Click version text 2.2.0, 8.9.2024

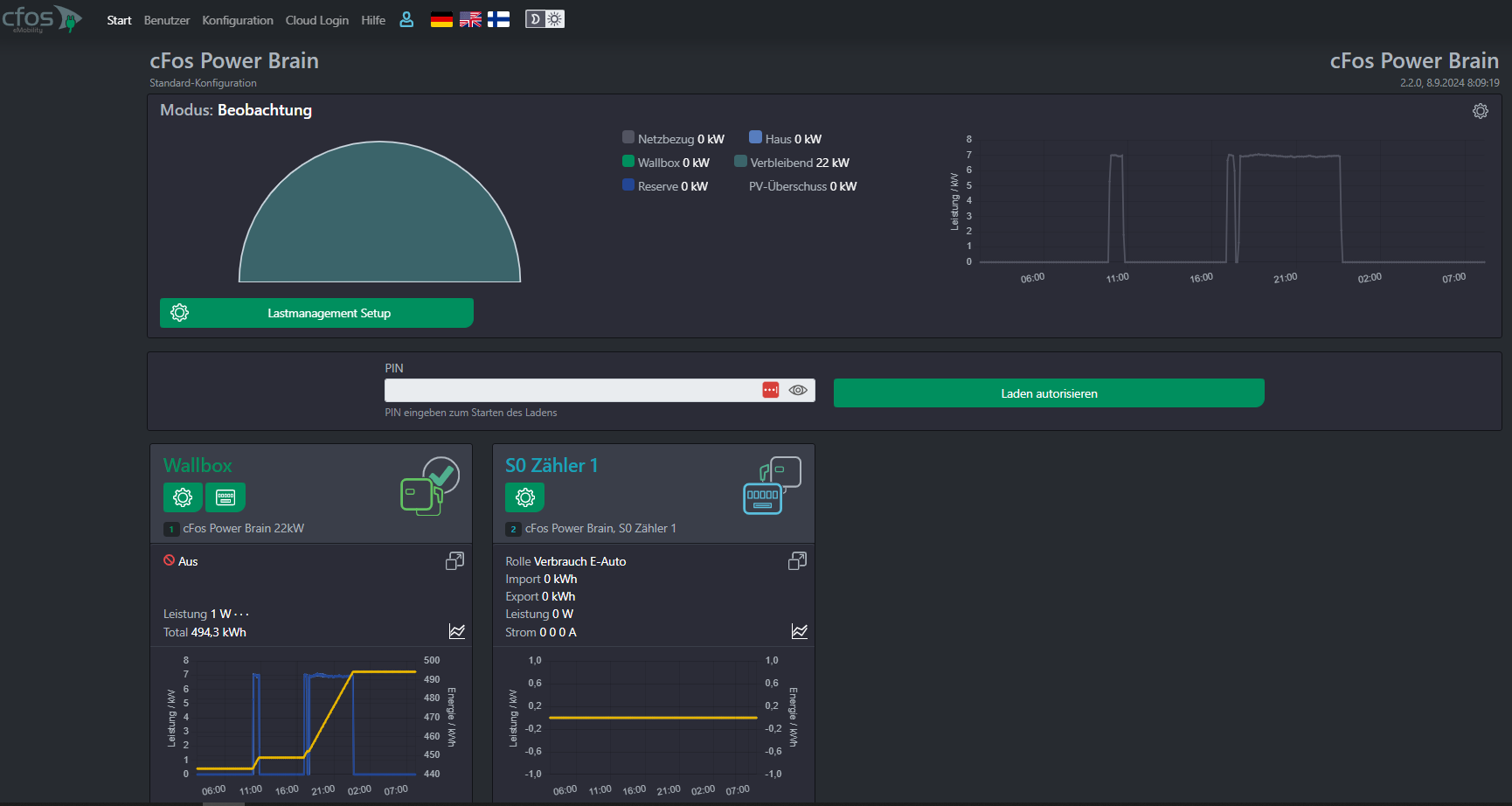1449,83
